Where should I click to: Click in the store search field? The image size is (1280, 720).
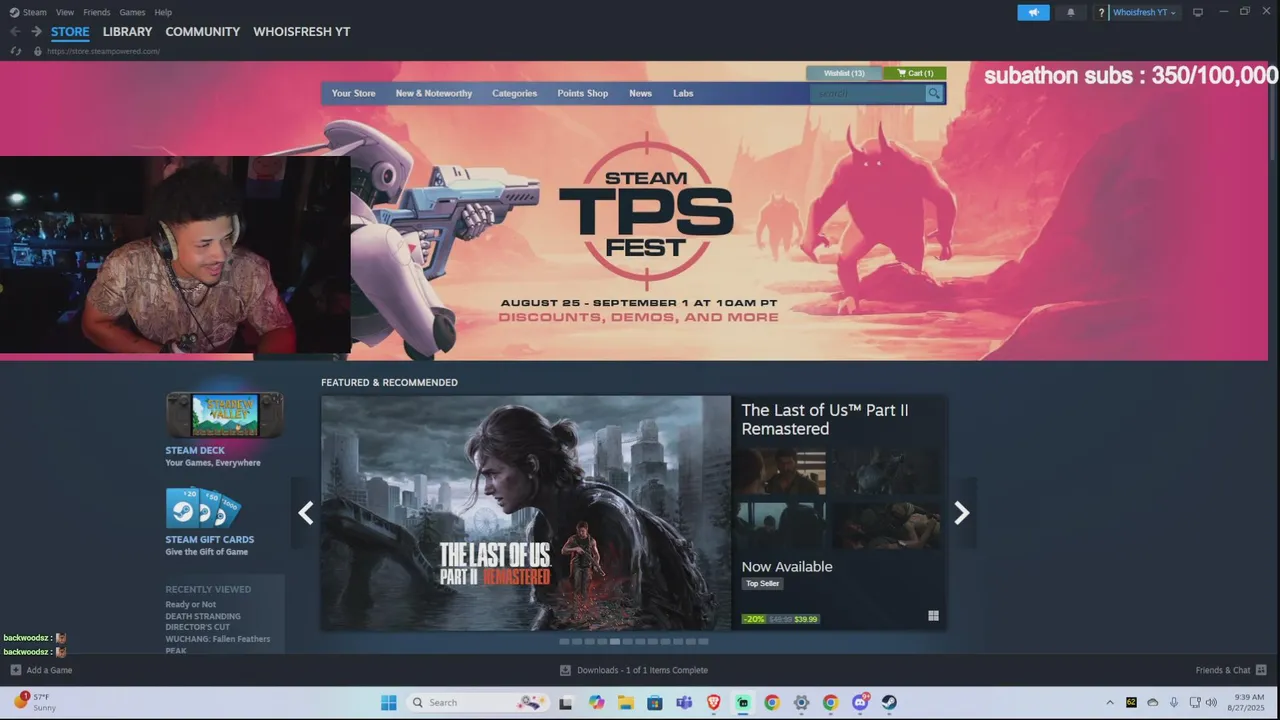tap(868, 93)
